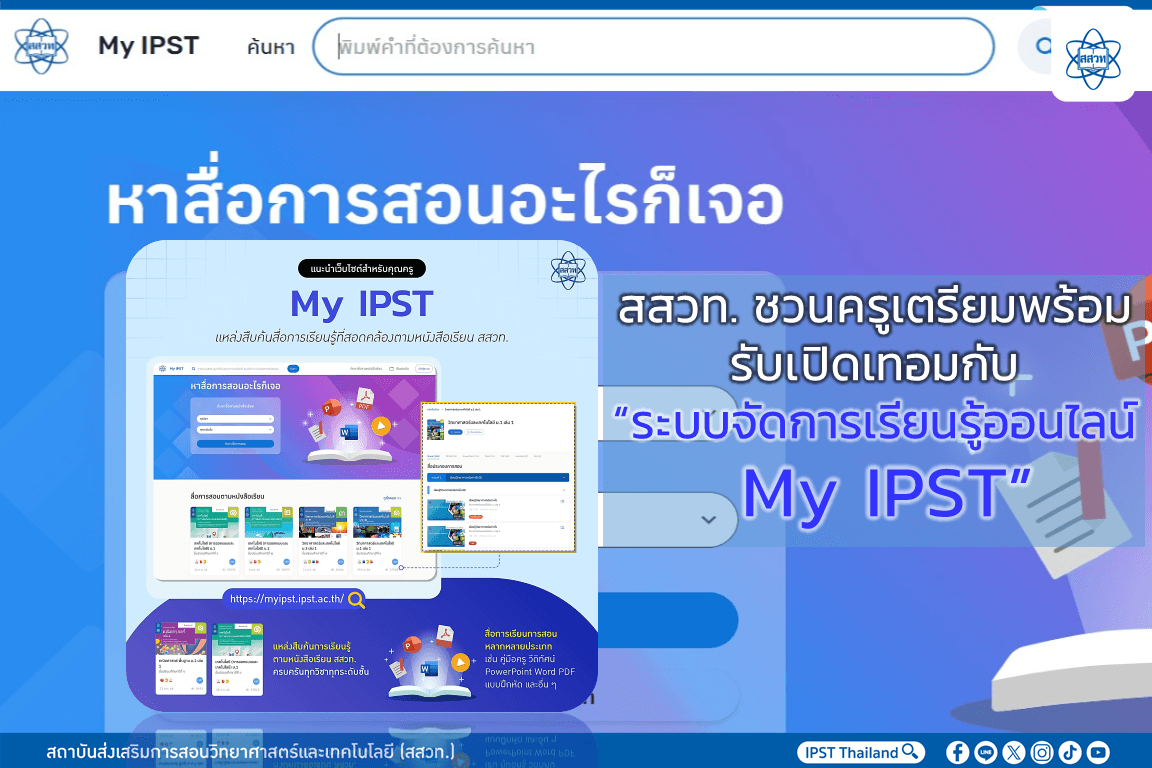Expand the dropdown chevron on the partly covered select field
This screenshot has height=768, width=1152.
708,520
